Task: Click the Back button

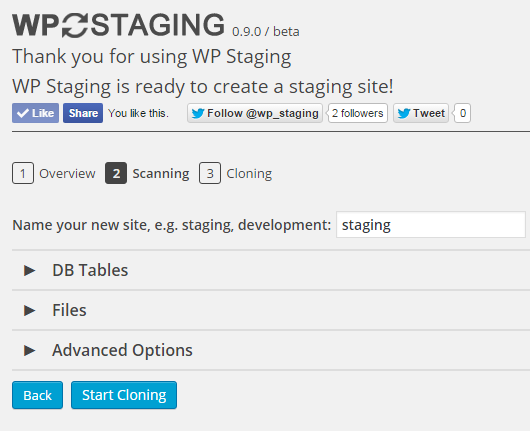Action: [x=38, y=395]
